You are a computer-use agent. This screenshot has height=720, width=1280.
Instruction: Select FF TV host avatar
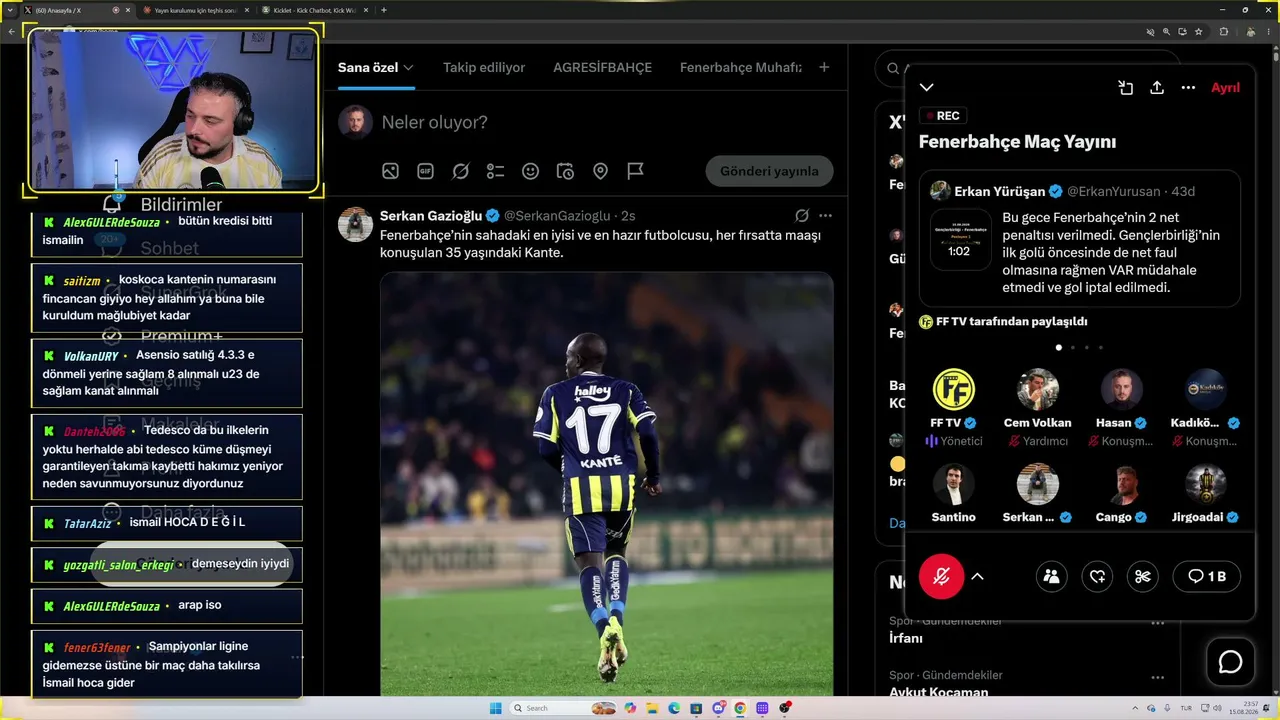953,389
